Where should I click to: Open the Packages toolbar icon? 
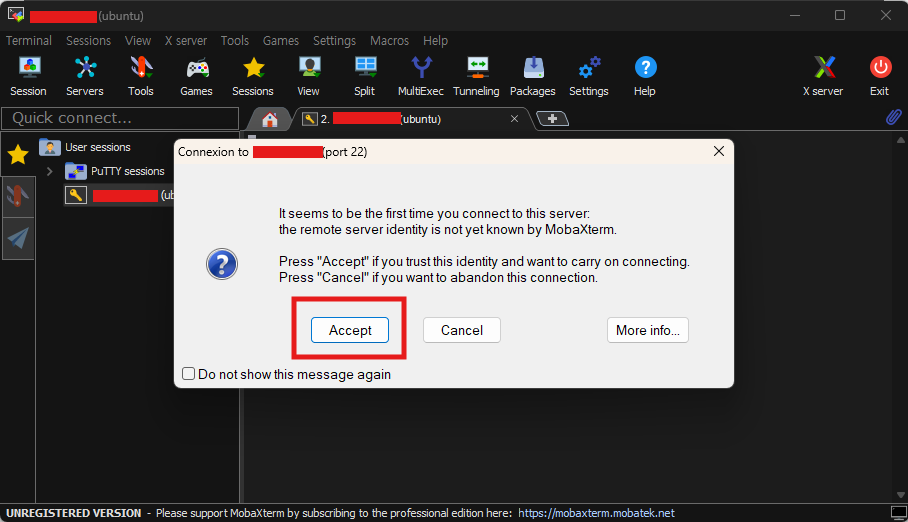pyautogui.click(x=533, y=76)
